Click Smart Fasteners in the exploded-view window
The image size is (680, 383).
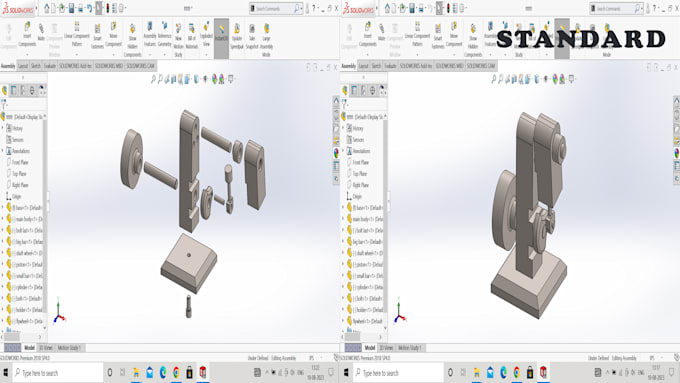pyautogui.click(x=97, y=36)
